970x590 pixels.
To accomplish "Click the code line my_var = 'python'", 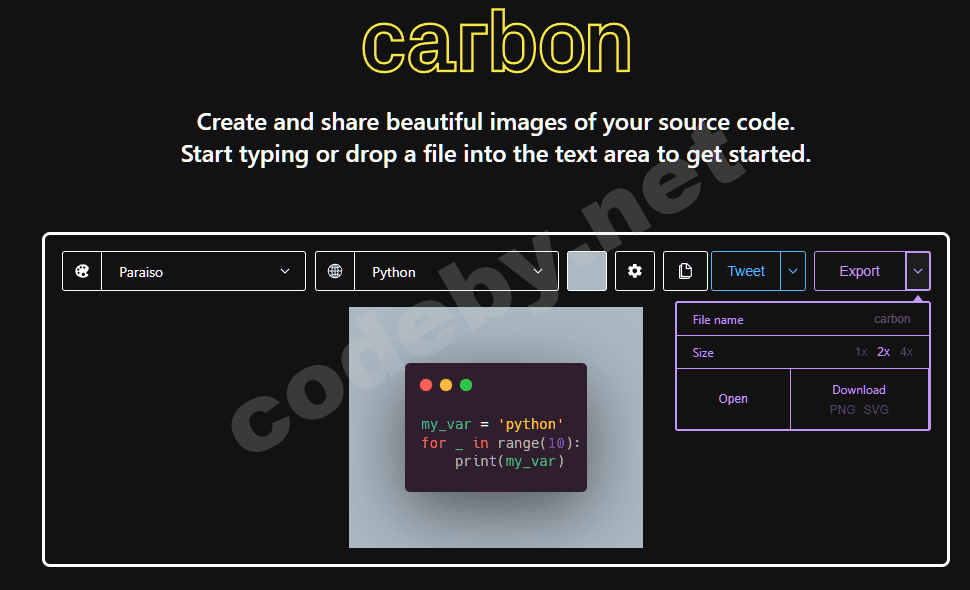I will pos(492,424).
